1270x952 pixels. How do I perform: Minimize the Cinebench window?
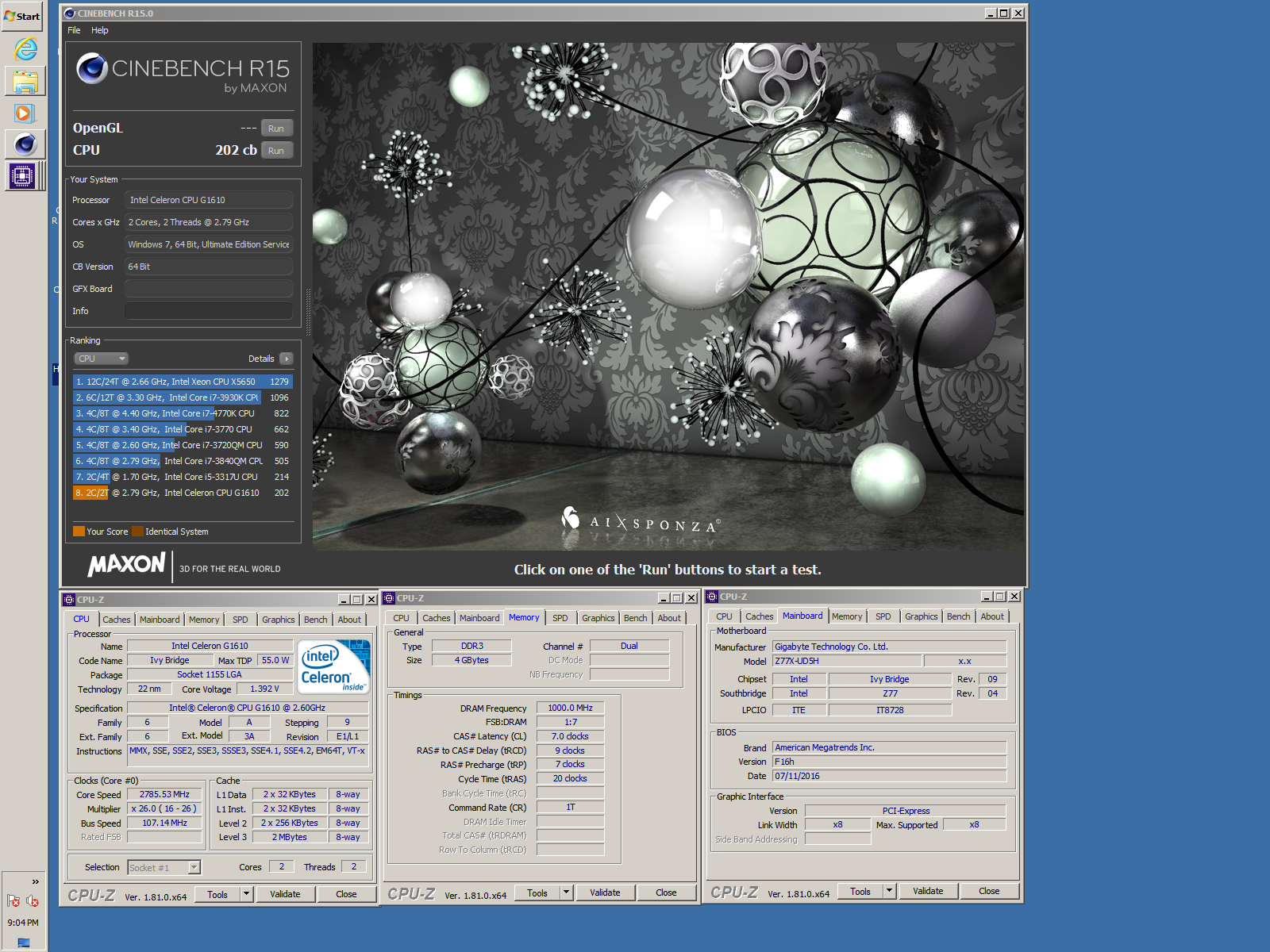(991, 13)
